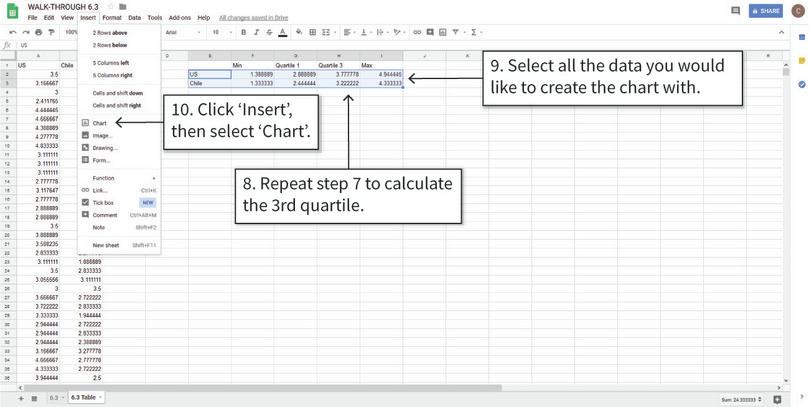The width and height of the screenshot is (809, 407).
Task: Add a new sheet with plus button
Action: click(x=21, y=399)
